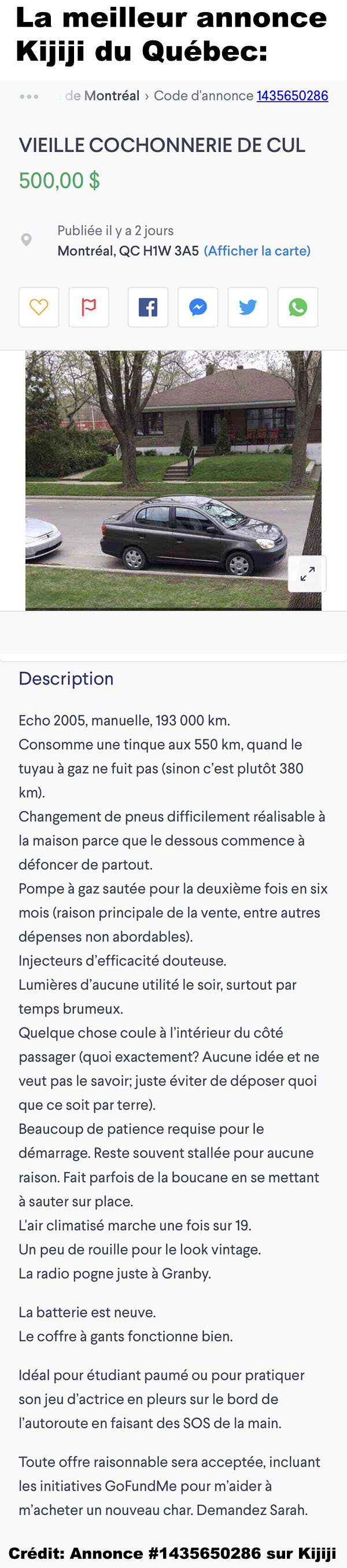347x1568 pixels.
Task: Go to the Montréal breadcrumb
Action: (112, 95)
